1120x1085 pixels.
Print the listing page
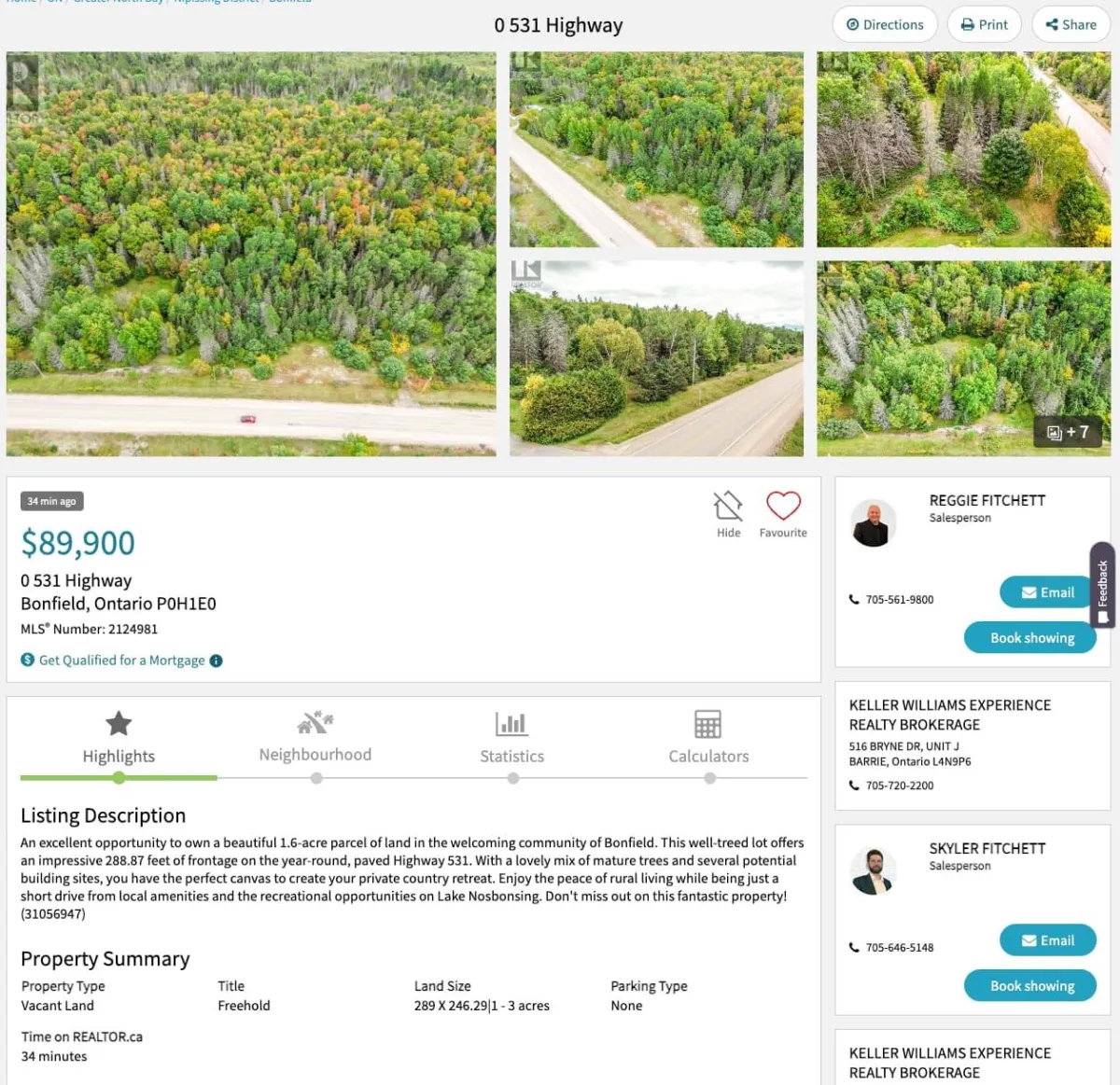click(x=984, y=25)
